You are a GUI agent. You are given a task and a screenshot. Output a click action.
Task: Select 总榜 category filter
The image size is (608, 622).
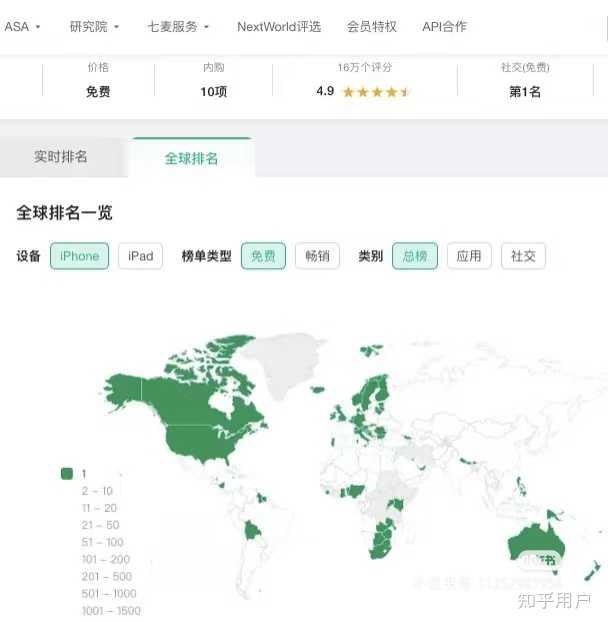pyautogui.click(x=415, y=256)
